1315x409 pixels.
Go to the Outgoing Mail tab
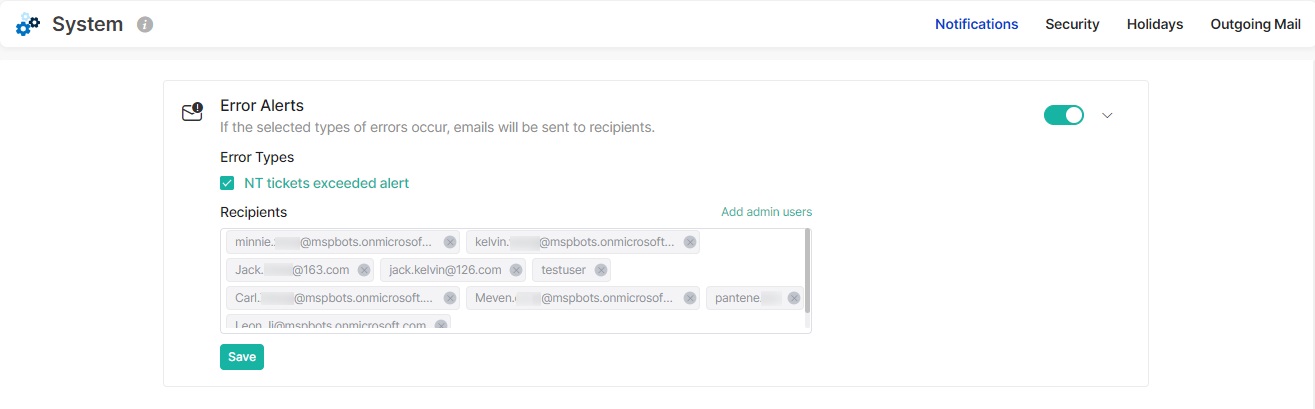(x=1254, y=24)
